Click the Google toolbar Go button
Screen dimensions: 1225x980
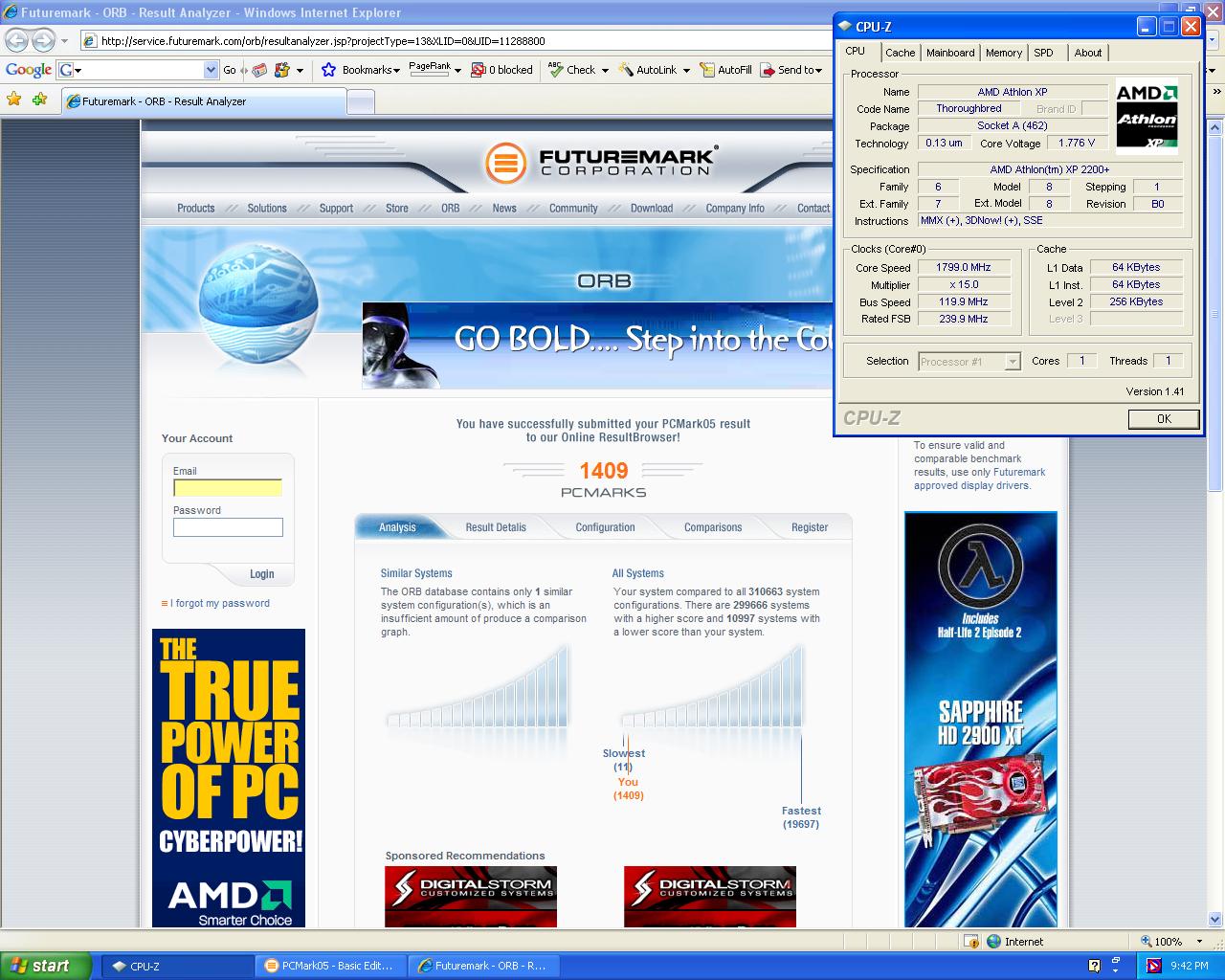(230, 70)
